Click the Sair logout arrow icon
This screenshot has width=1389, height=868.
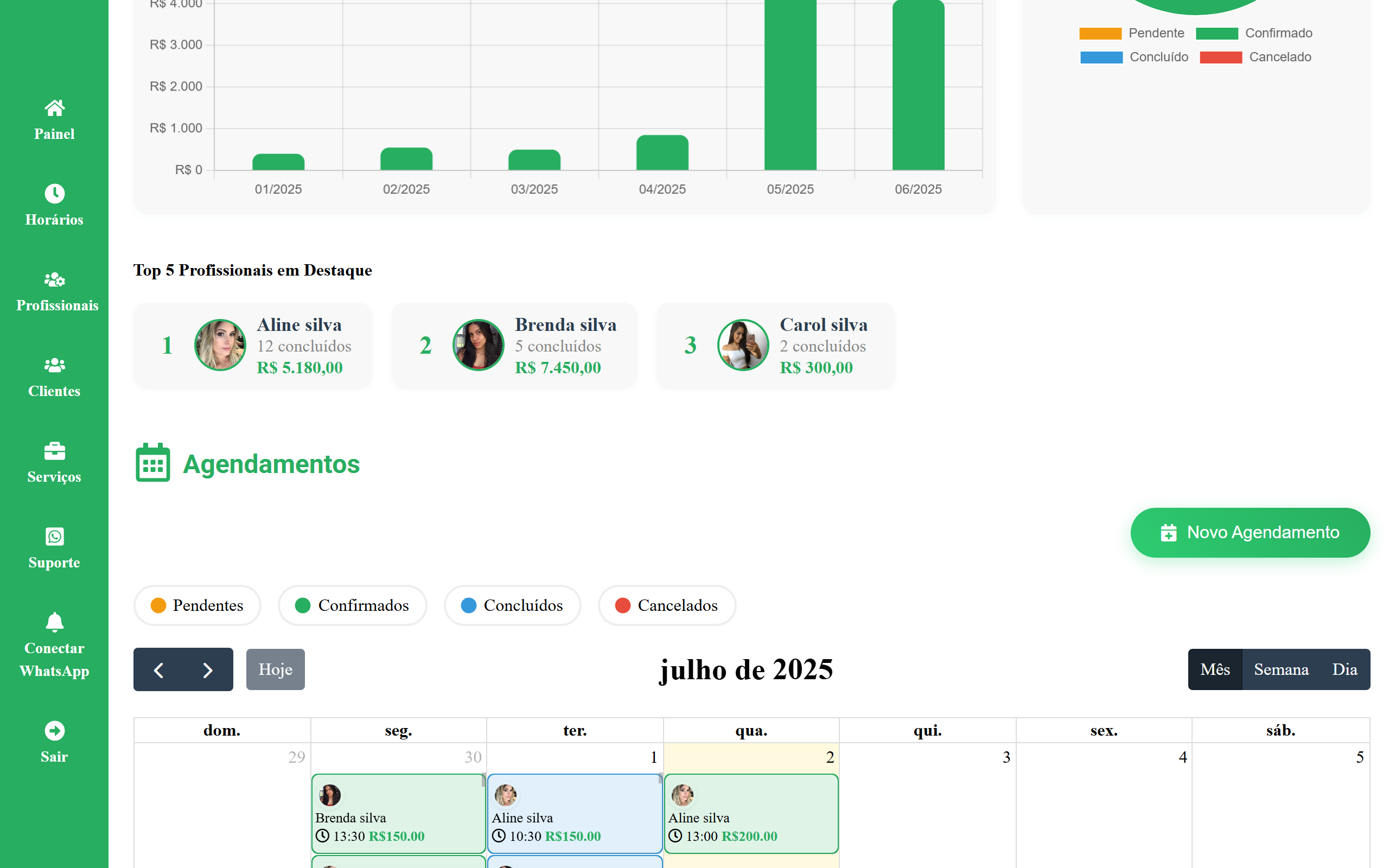point(54,731)
